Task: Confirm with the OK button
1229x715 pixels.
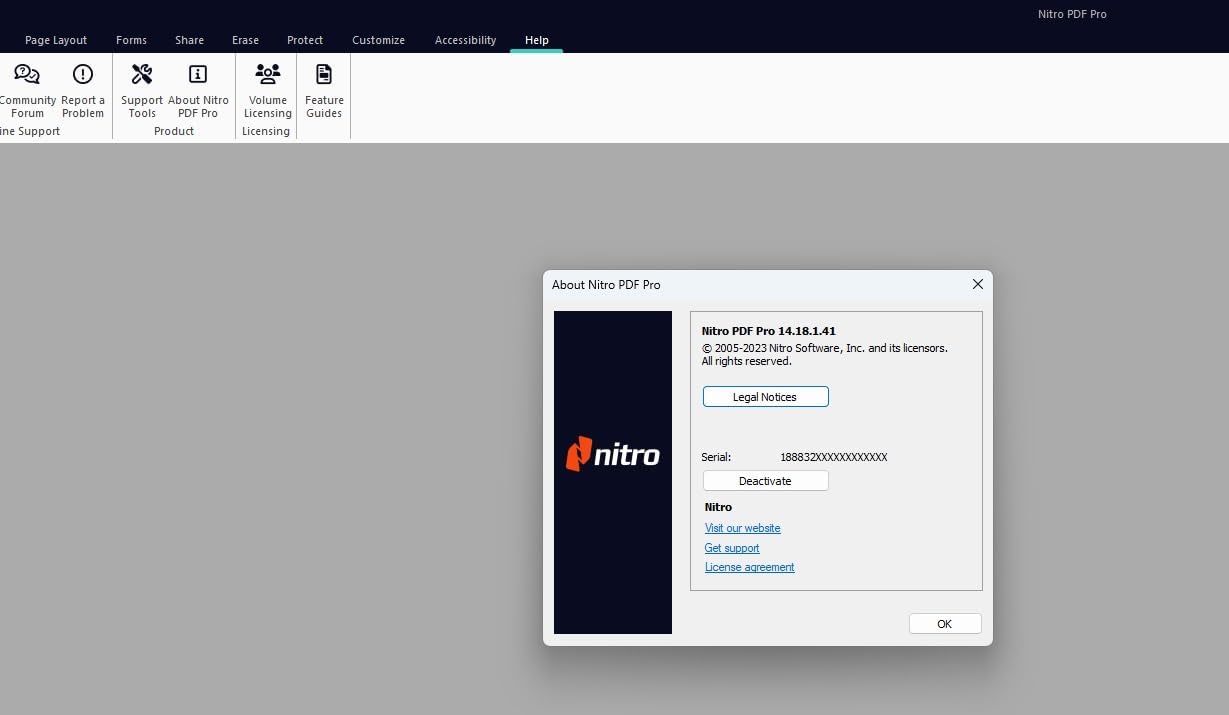Action: (x=944, y=623)
